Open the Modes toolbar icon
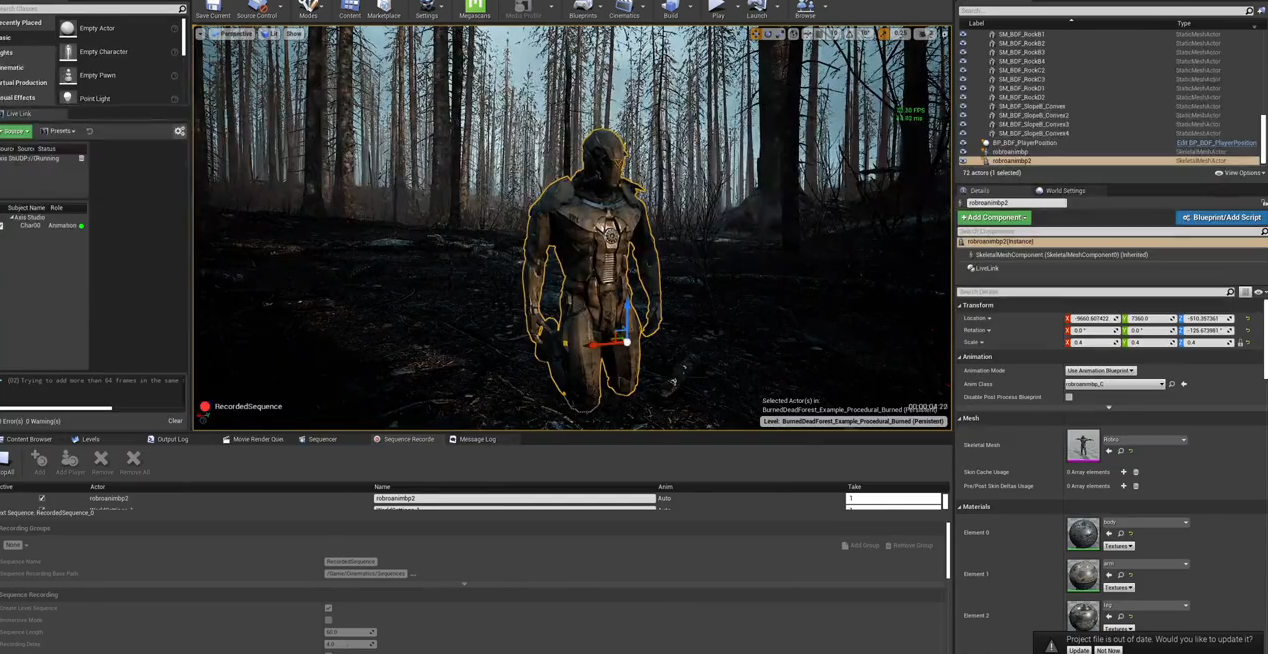This screenshot has width=1268, height=654. point(308,9)
